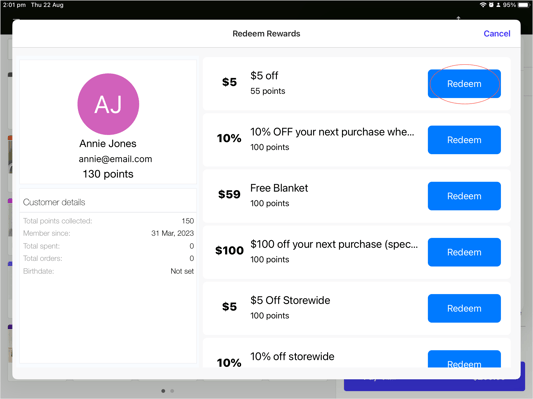The width and height of the screenshot is (533, 399).
Task: Tap the Wi-Fi icon in status bar
Action: coord(483,5)
